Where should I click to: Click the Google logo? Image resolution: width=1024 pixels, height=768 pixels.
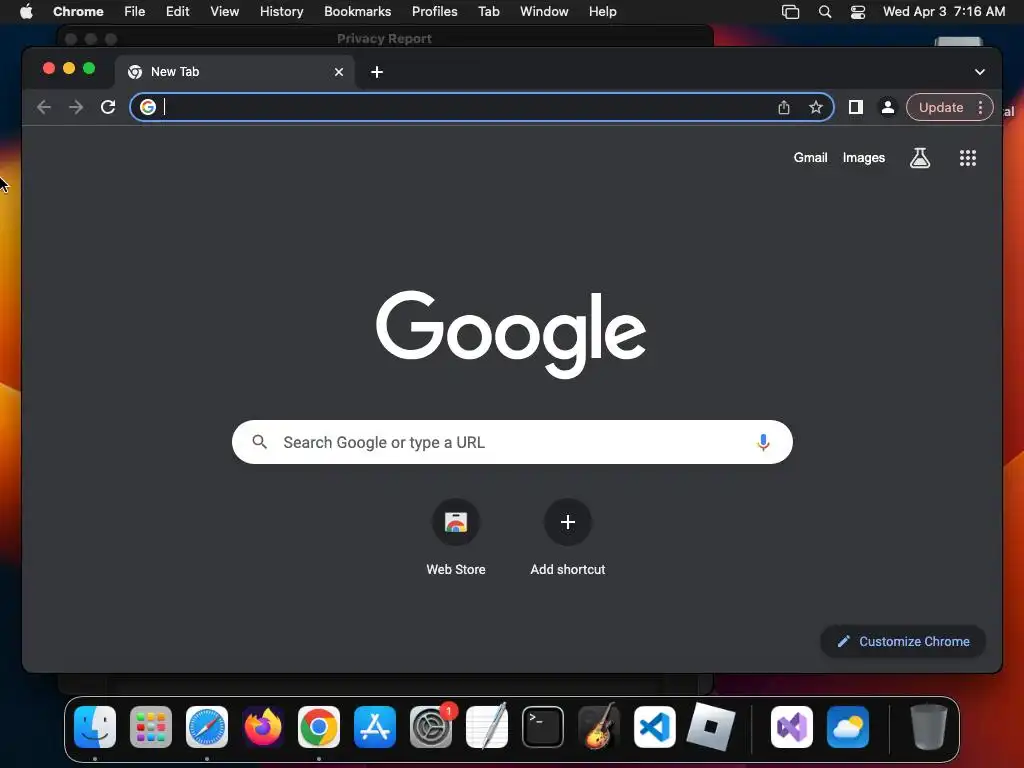(511, 334)
